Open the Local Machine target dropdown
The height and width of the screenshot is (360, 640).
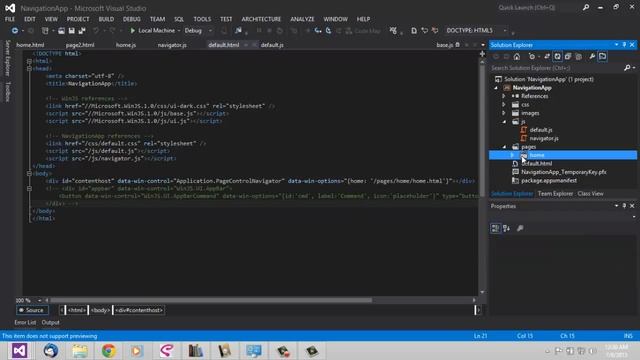[x=179, y=31]
